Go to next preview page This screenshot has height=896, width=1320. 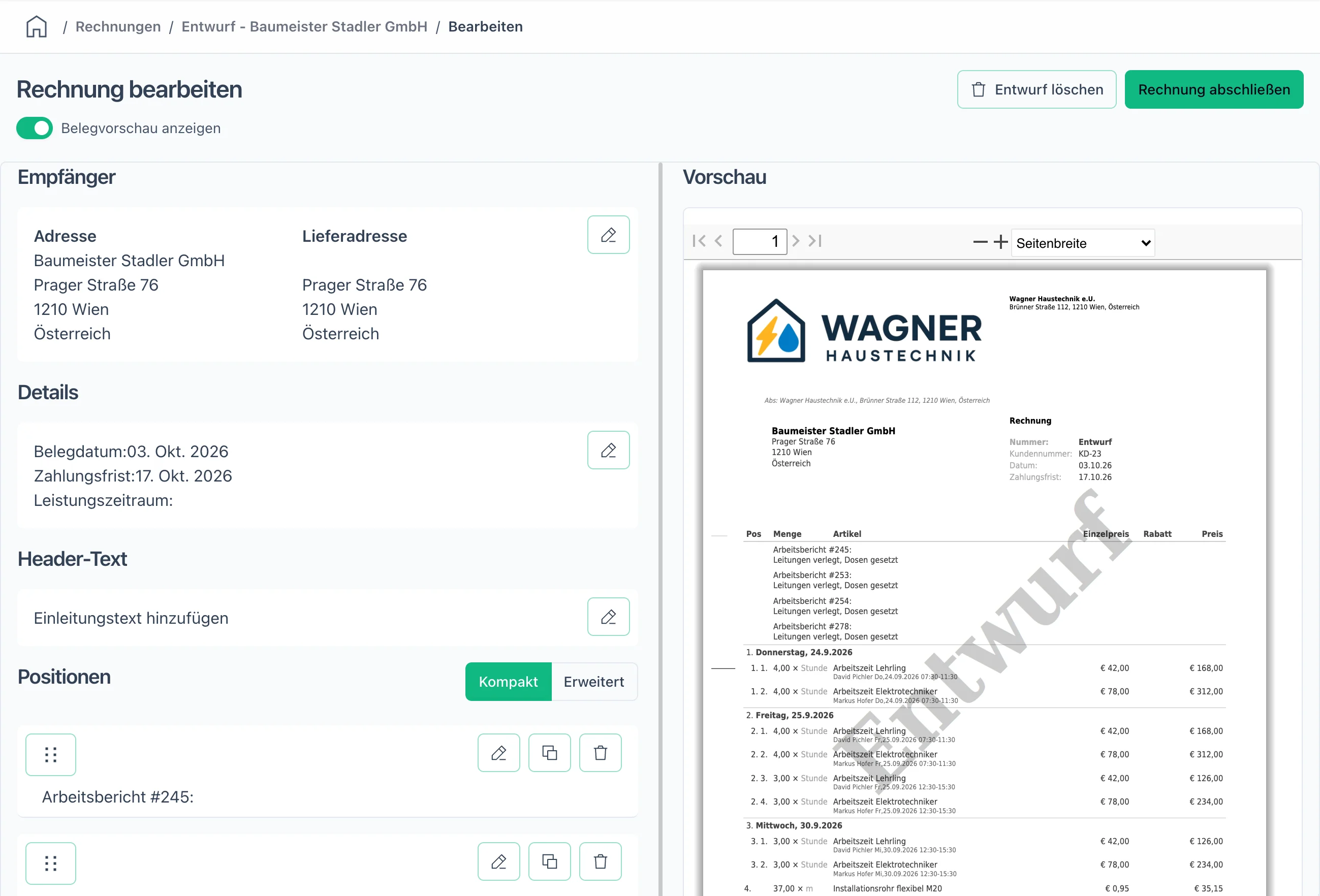coord(796,241)
